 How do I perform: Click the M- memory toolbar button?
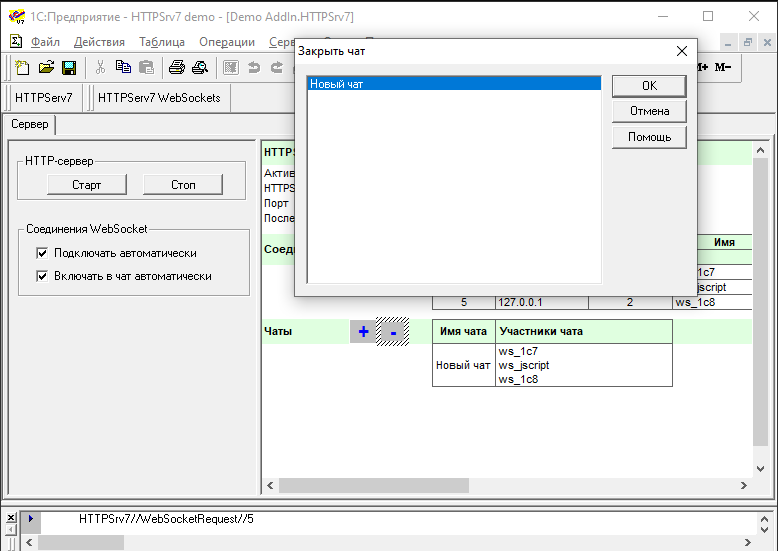(722, 67)
